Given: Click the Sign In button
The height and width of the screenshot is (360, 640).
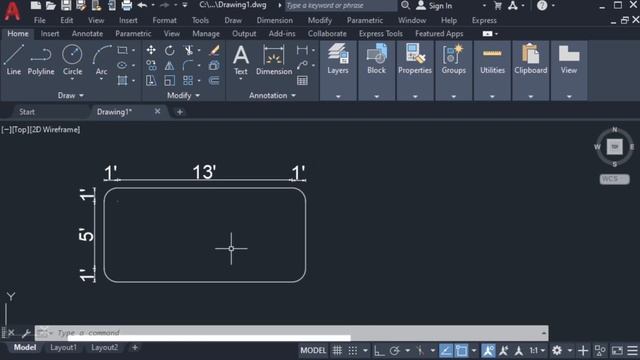Looking at the screenshot, I should click(434, 6).
